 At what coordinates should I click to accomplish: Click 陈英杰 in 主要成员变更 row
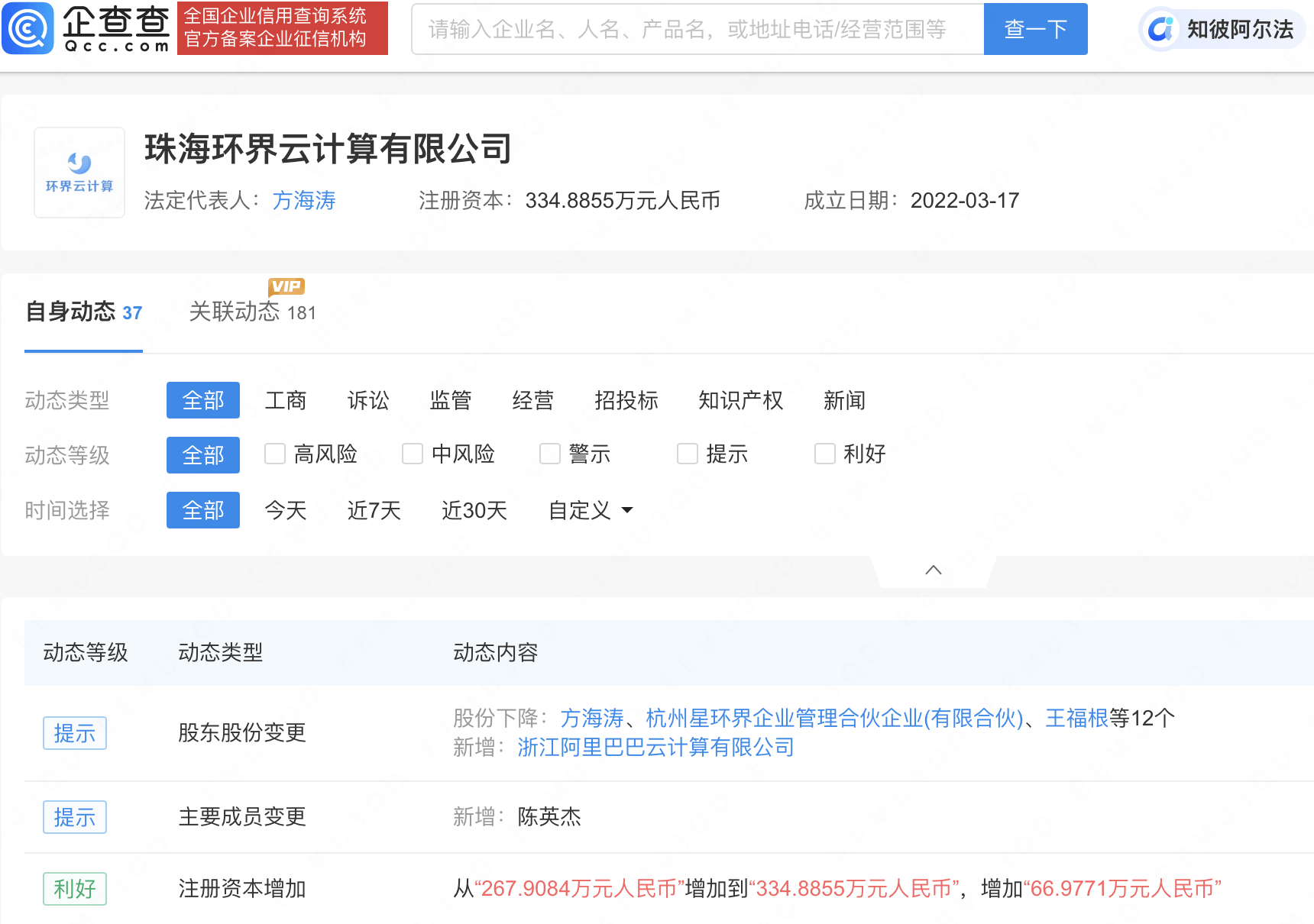click(549, 817)
